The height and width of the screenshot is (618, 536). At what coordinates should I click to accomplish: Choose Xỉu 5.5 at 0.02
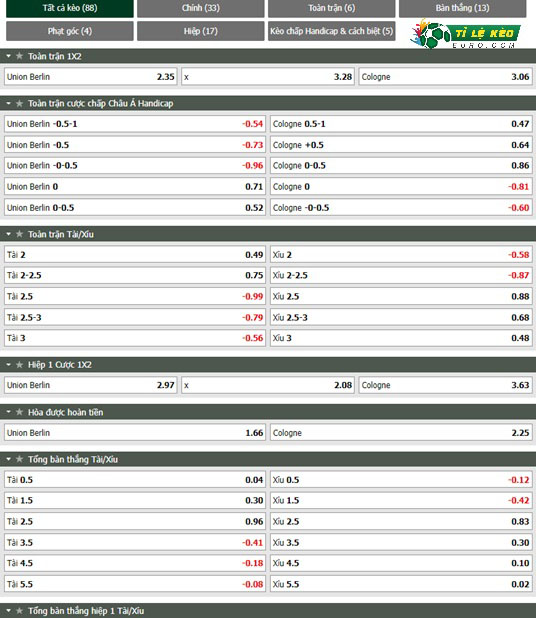(x=401, y=584)
